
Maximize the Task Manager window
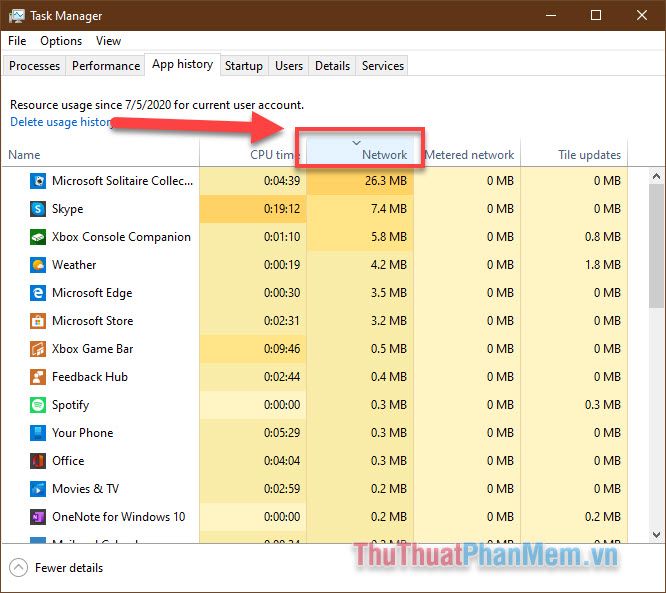tap(596, 15)
